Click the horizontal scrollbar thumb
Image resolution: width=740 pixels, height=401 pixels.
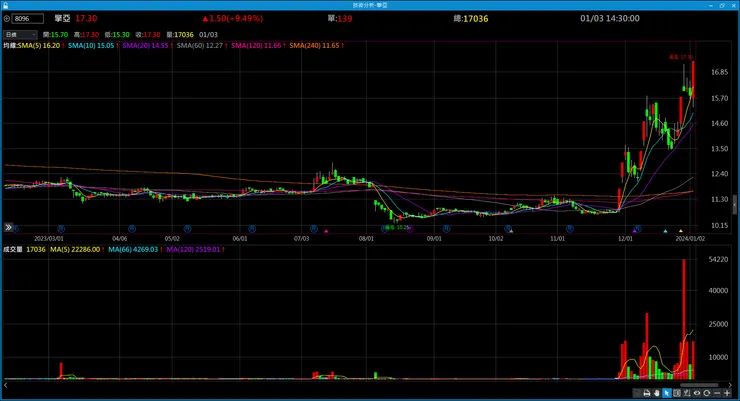coord(699,385)
